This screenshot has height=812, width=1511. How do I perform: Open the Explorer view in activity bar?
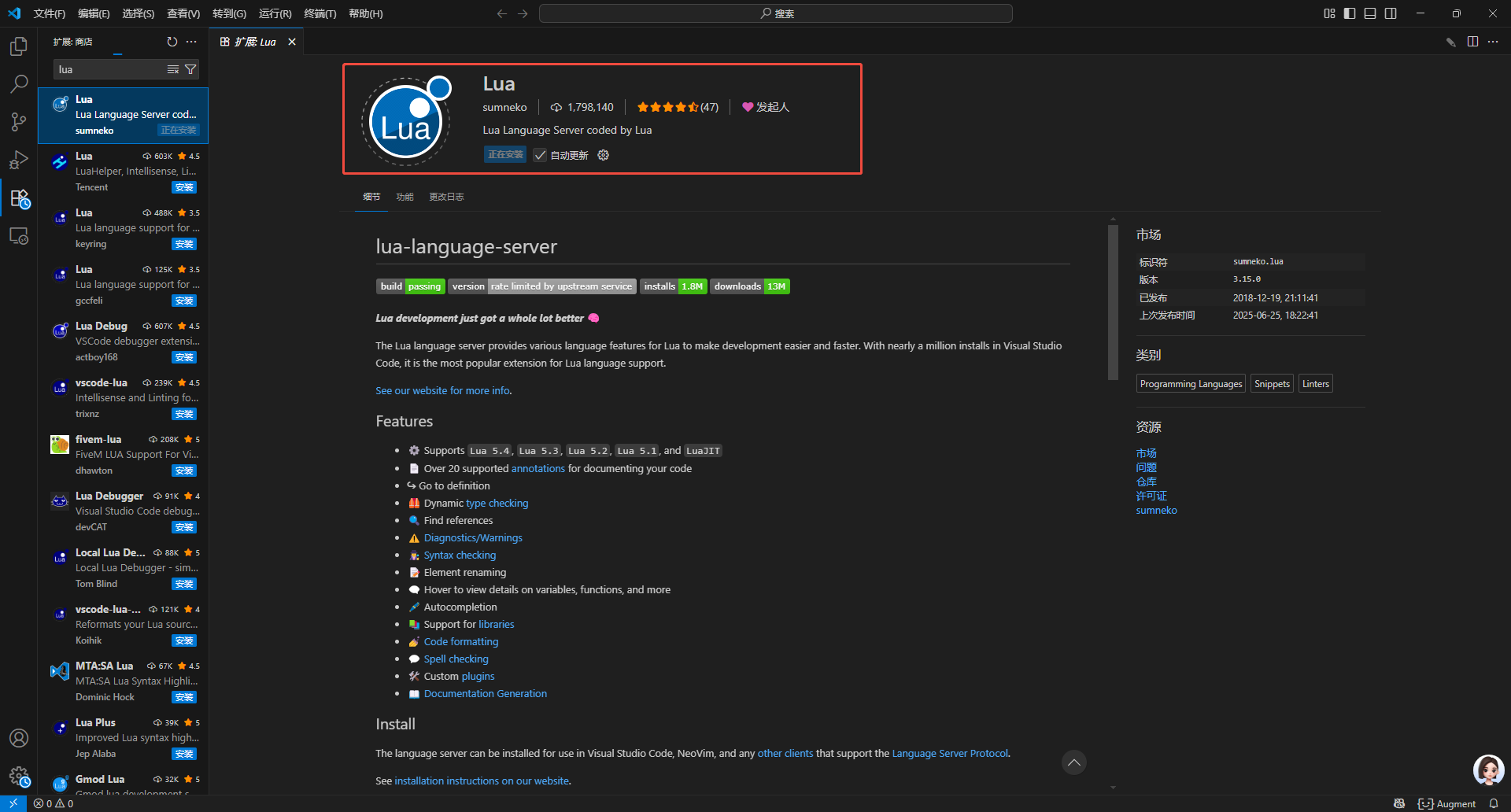(x=19, y=46)
